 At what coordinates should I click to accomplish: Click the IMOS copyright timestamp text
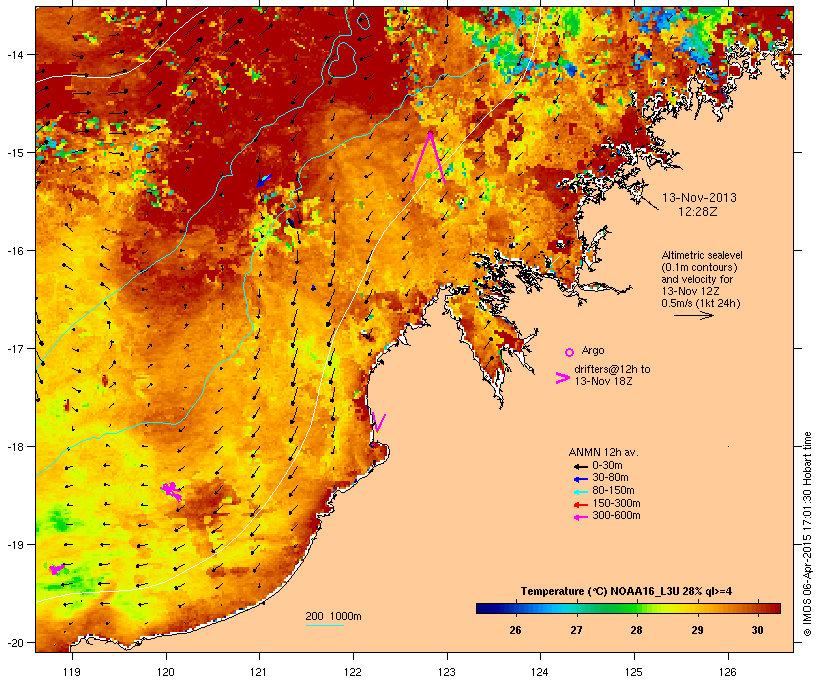807,534
